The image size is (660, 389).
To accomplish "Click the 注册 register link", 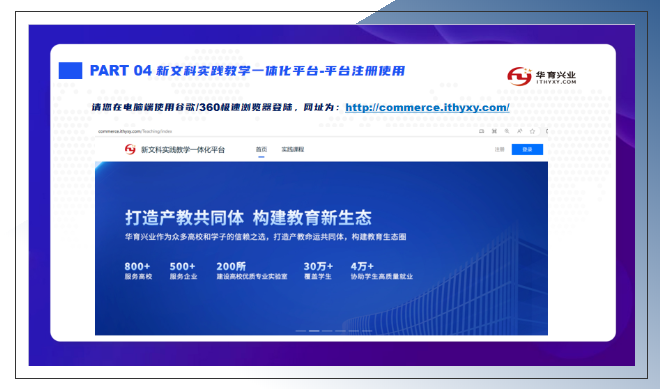I will [499, 149].
